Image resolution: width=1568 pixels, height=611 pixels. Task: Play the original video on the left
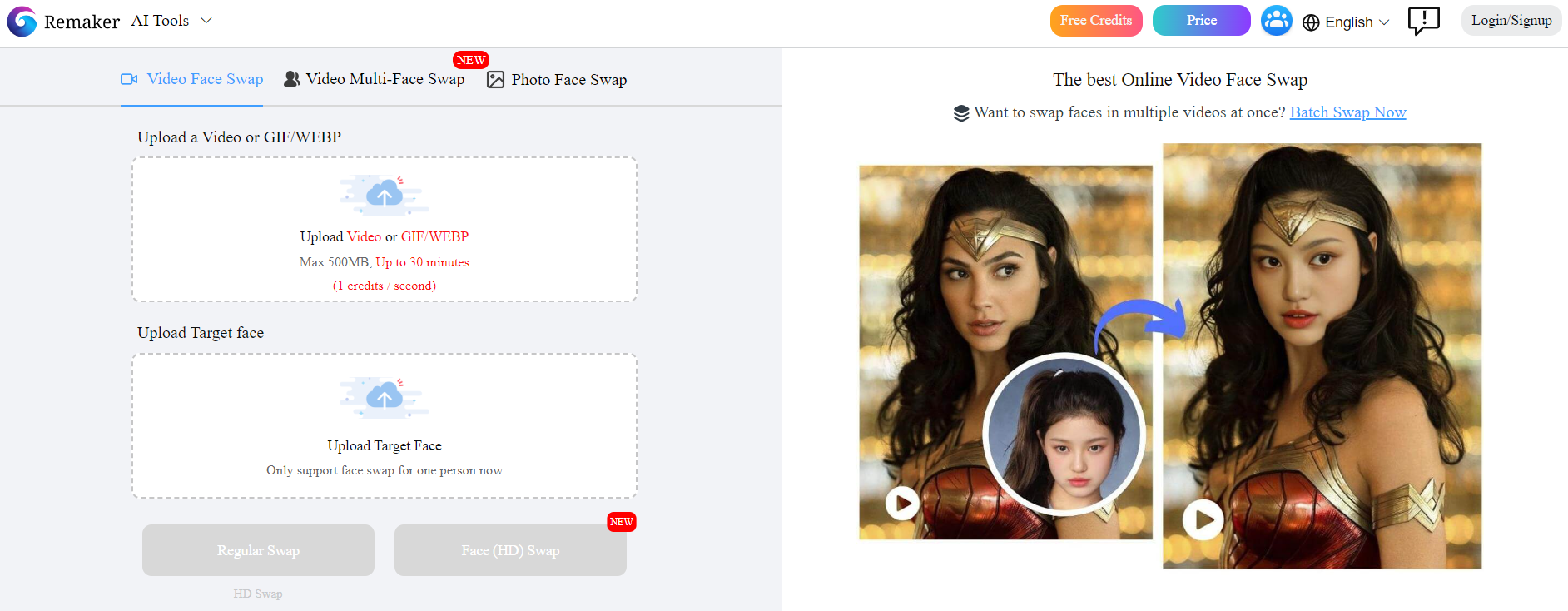coord(902,503)
